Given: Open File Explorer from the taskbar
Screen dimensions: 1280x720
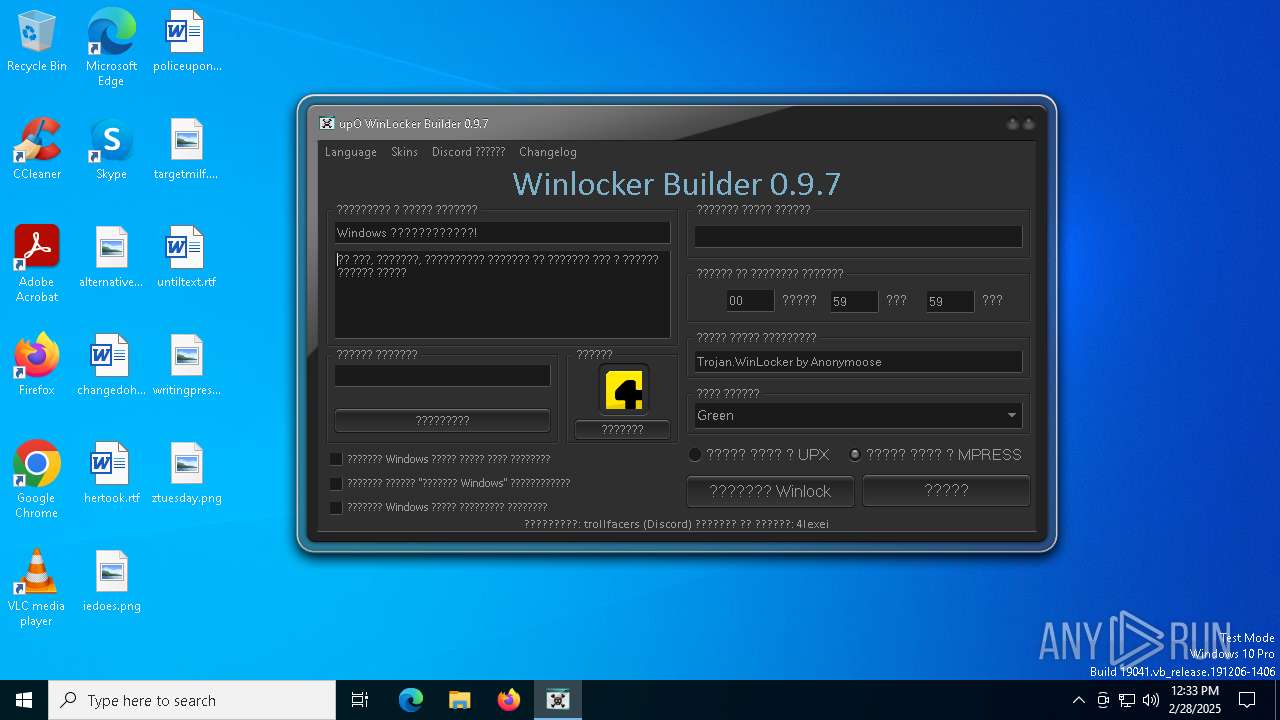Looking at the screenshot, I should 460,700.
